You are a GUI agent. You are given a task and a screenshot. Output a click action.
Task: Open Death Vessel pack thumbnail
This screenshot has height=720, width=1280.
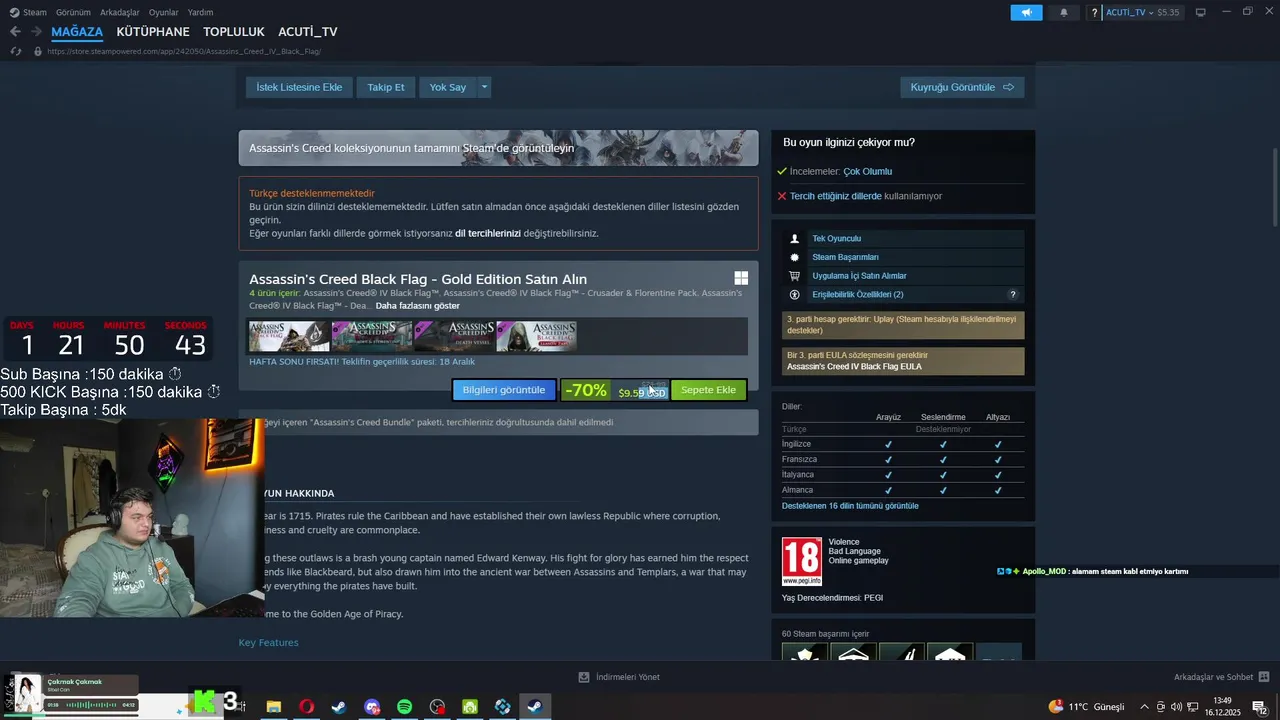454,336
